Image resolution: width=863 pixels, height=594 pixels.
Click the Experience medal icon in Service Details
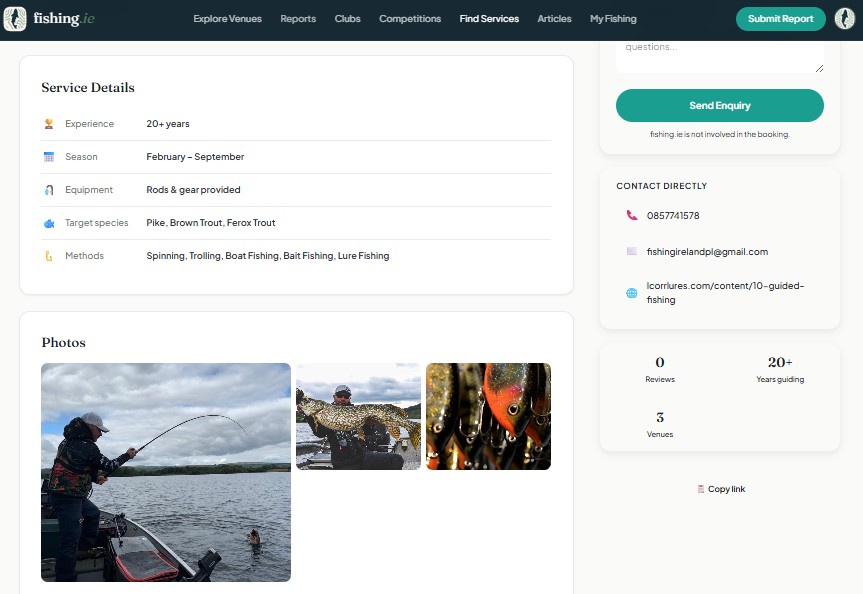click(x=49, y=123)
